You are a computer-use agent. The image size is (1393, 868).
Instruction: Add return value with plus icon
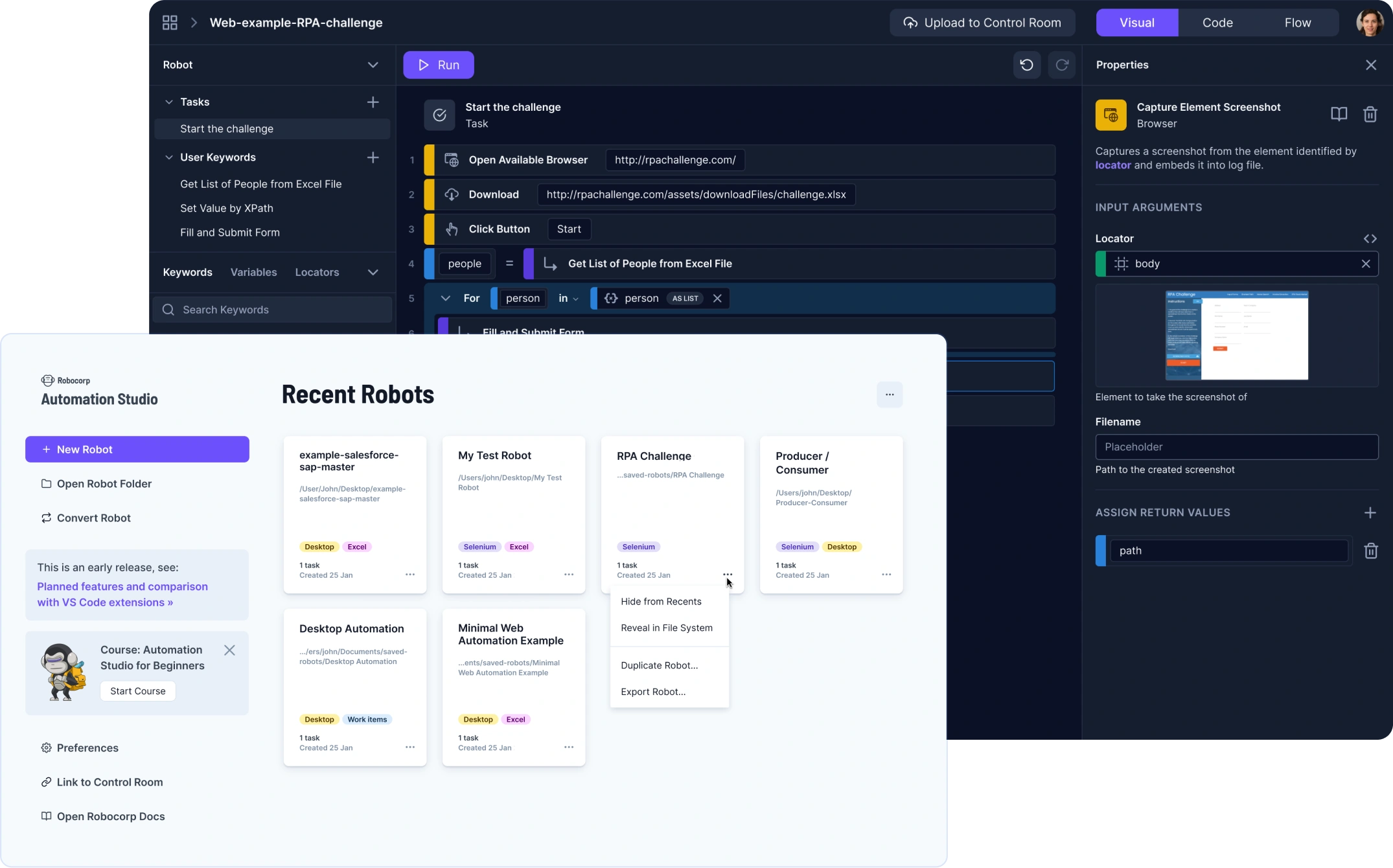coord(1370,513)
